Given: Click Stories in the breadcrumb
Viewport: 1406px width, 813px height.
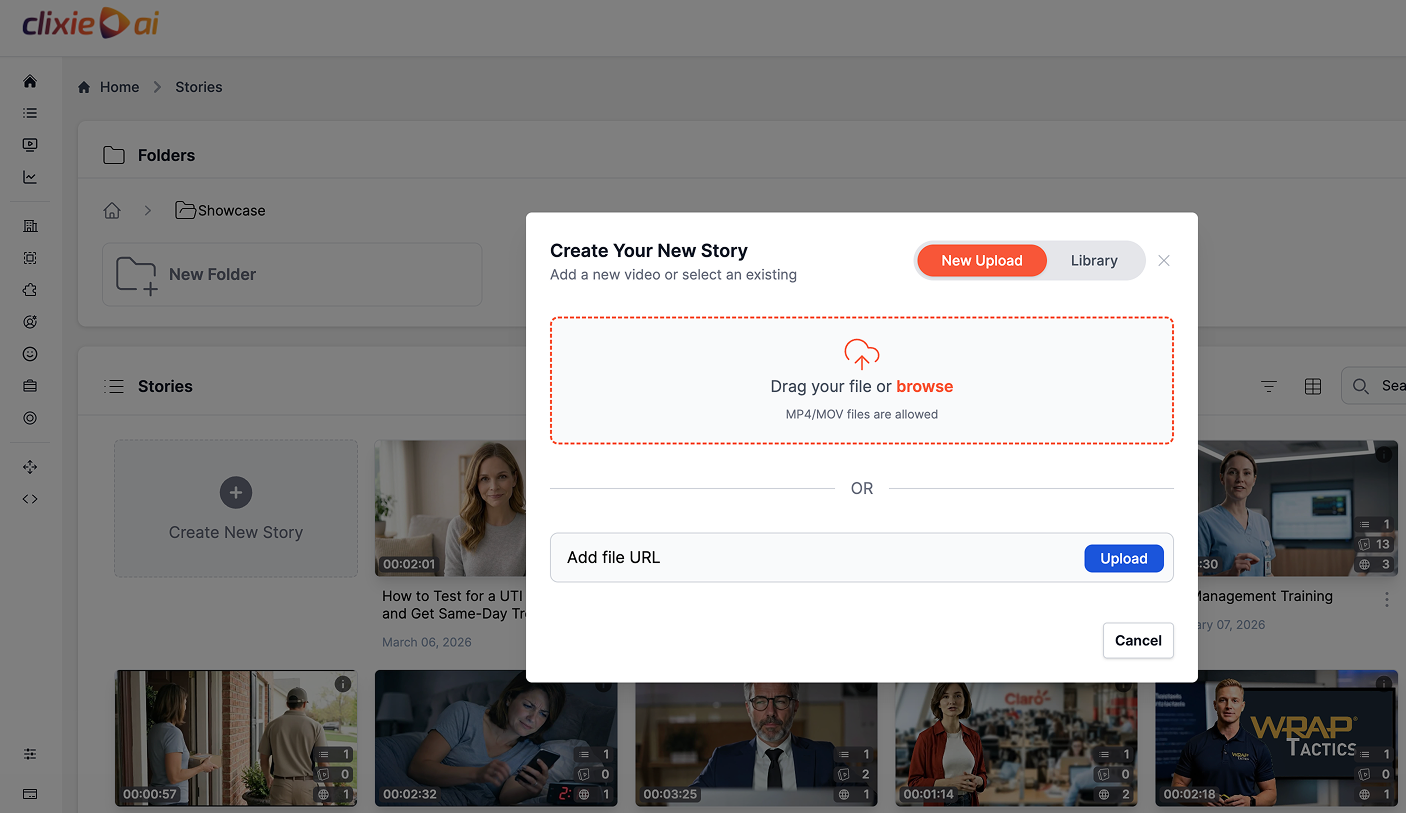Looking at the screenshot, I should [199, 87].
